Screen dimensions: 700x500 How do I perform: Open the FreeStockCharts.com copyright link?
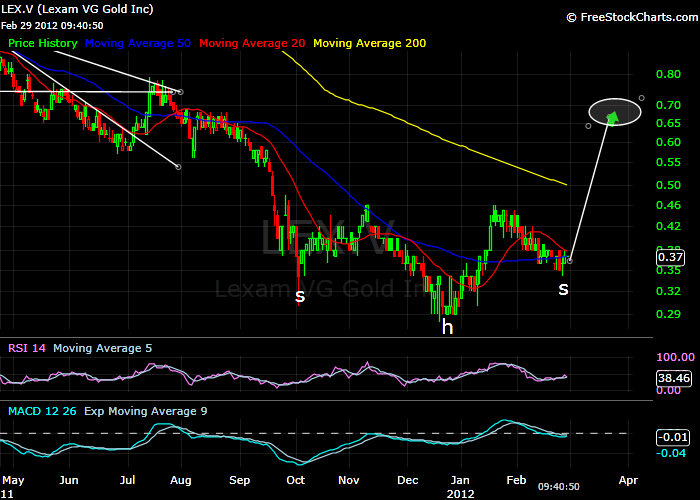(632, 17)
